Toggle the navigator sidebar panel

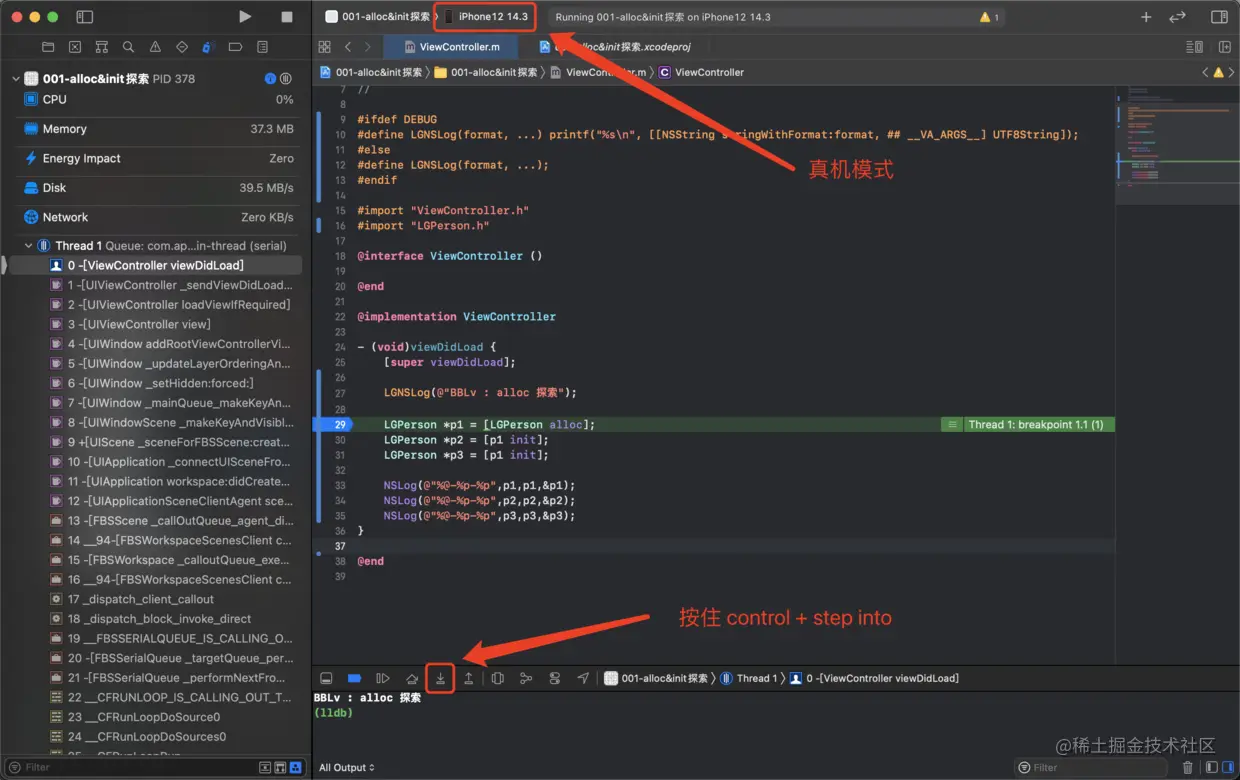click(85, 17)
